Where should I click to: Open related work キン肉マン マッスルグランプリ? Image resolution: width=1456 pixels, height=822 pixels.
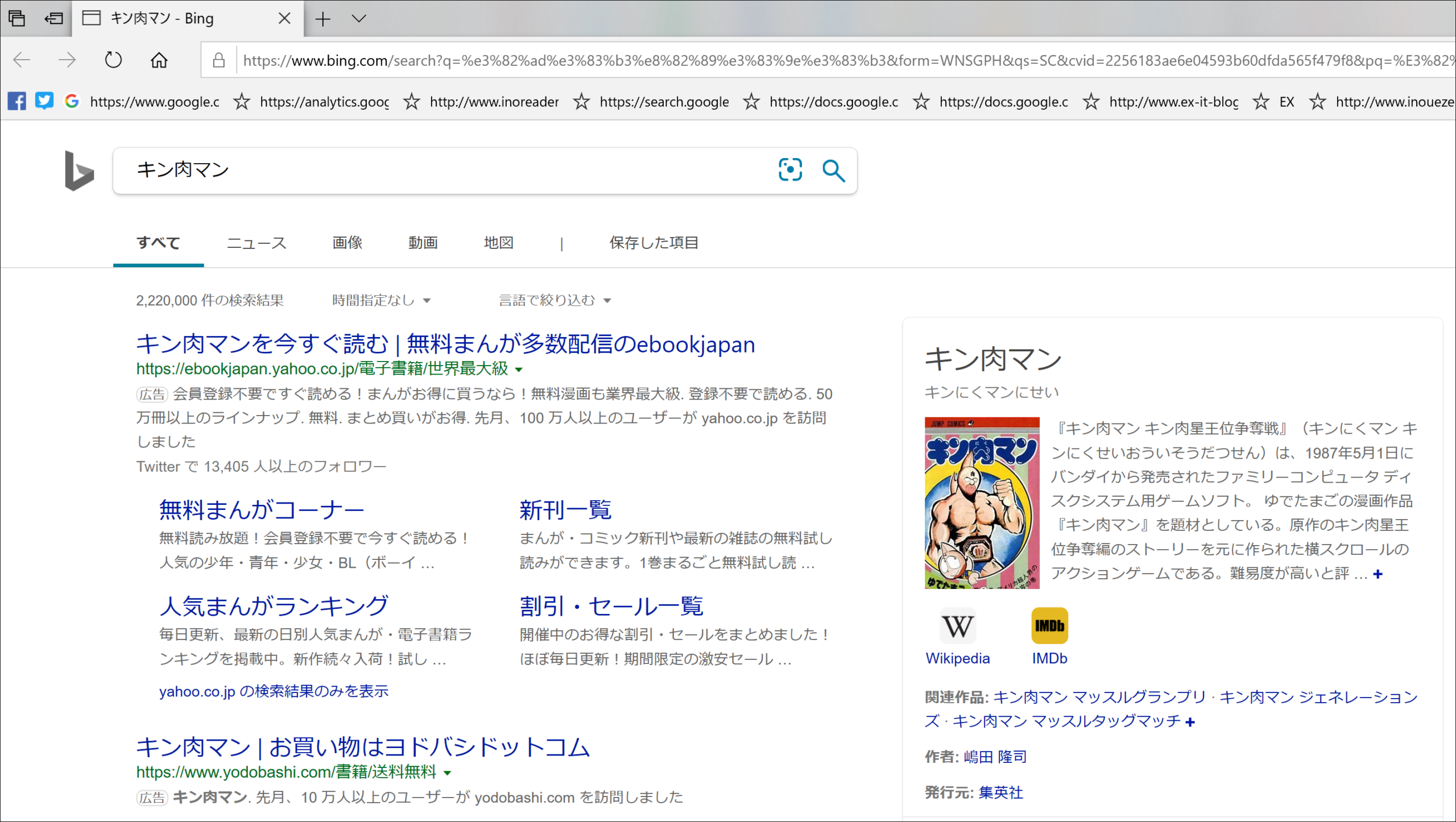tap(1099, 697)
